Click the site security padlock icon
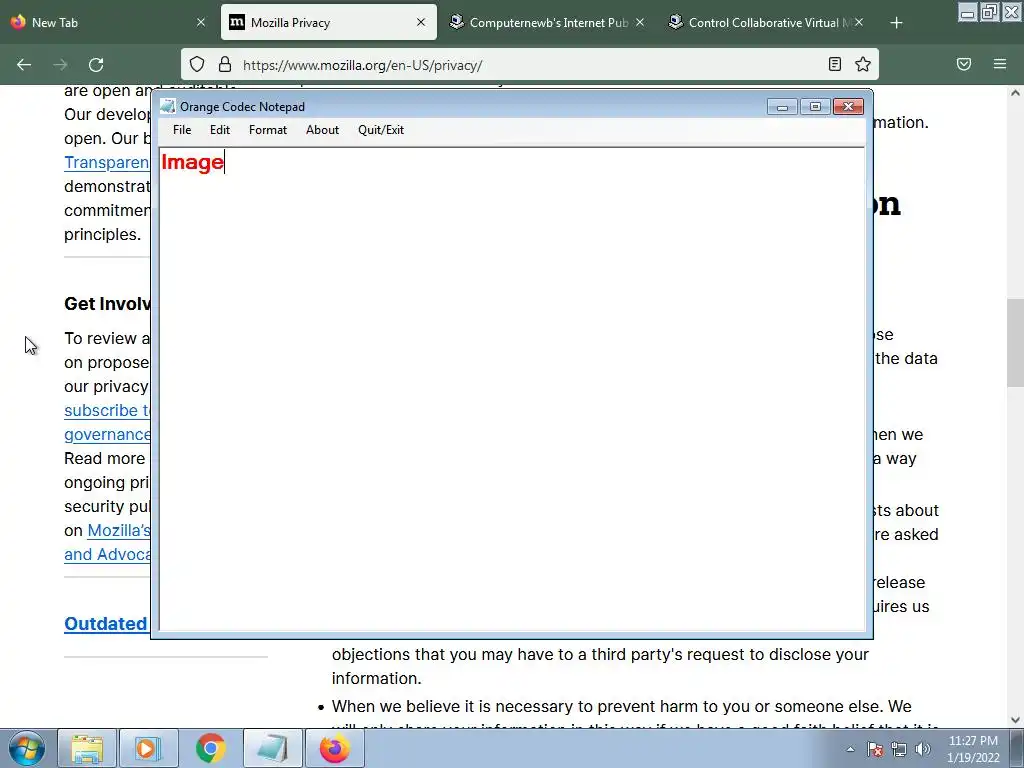 pyautogui.click(x=225, y=64)
